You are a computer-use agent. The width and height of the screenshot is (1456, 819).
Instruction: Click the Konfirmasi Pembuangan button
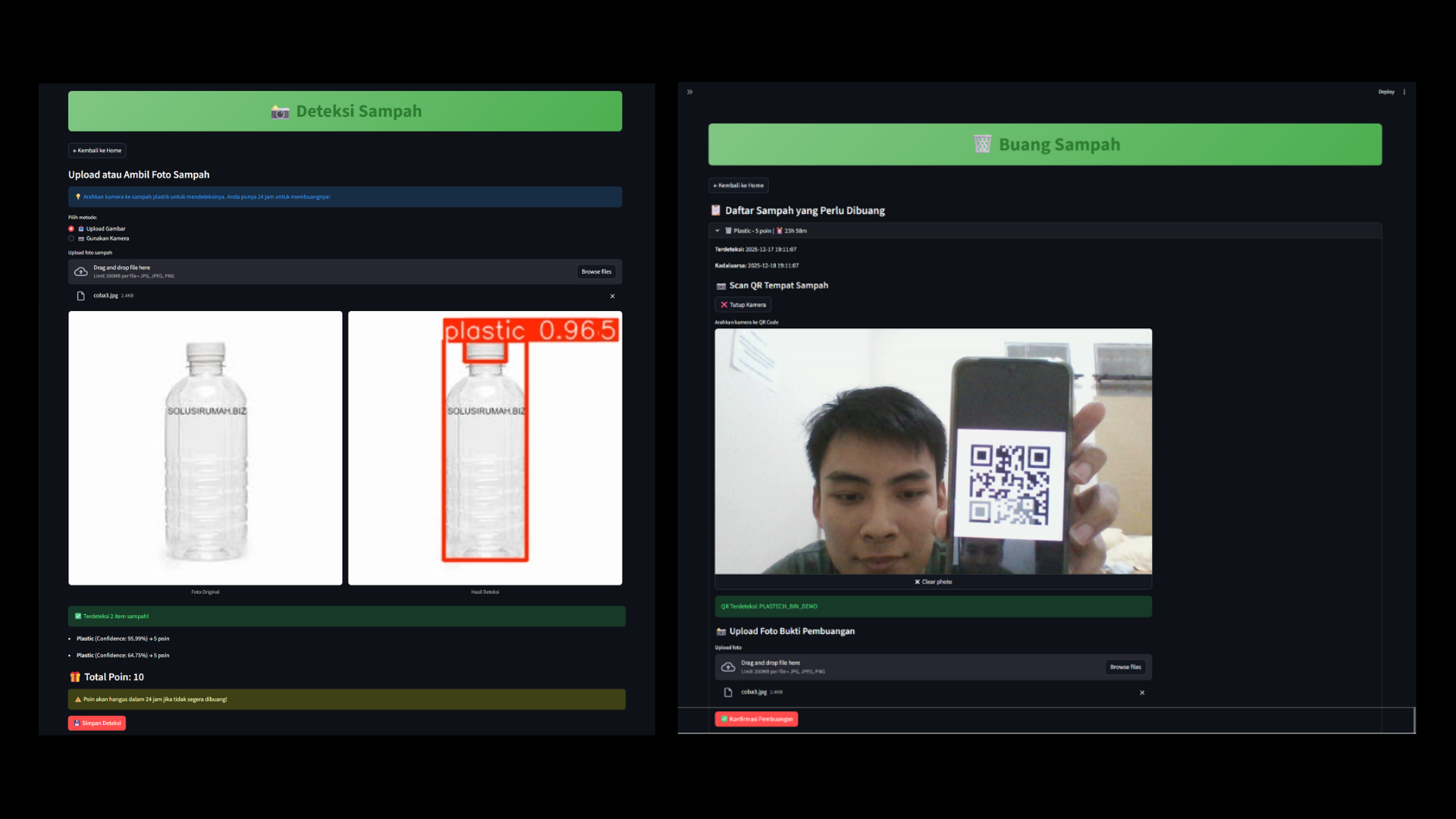pyautogui.click(x=756, y=719)
